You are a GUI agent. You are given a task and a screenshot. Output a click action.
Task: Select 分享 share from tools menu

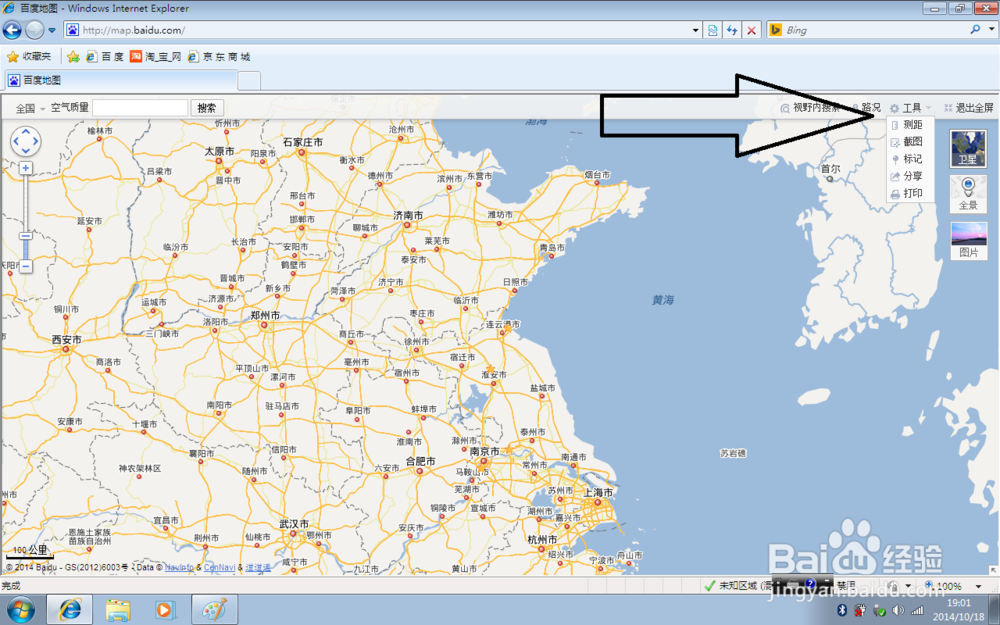click(x=910, y=176)
